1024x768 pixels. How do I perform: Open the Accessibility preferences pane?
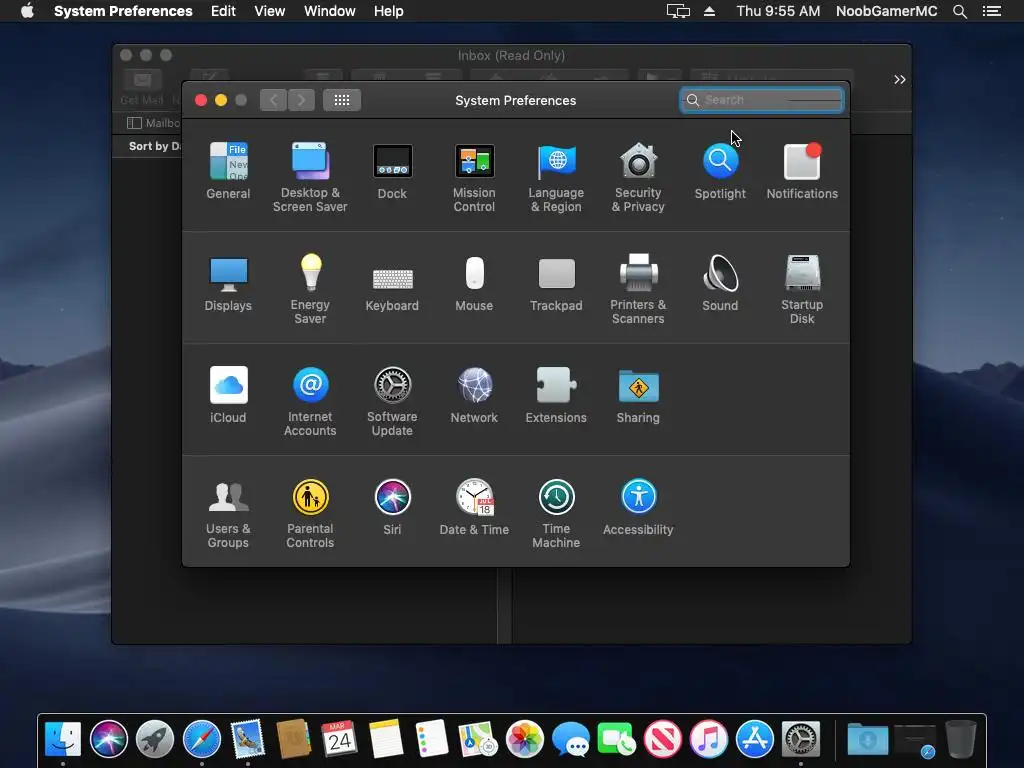point(638,507)
